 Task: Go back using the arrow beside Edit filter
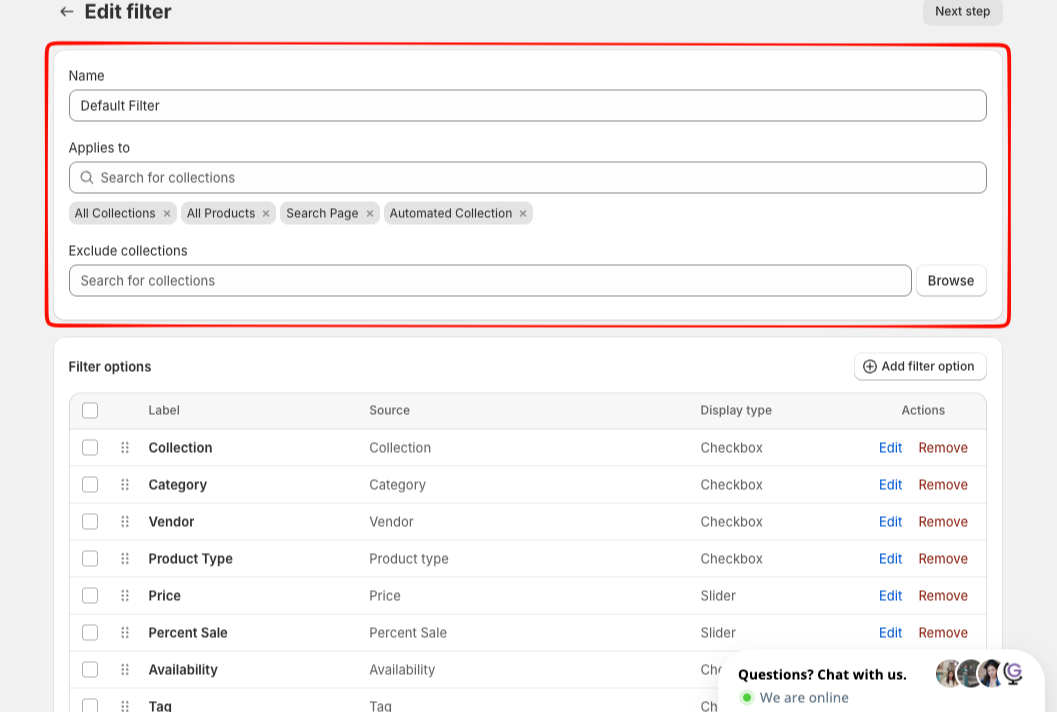click(66, 11)
